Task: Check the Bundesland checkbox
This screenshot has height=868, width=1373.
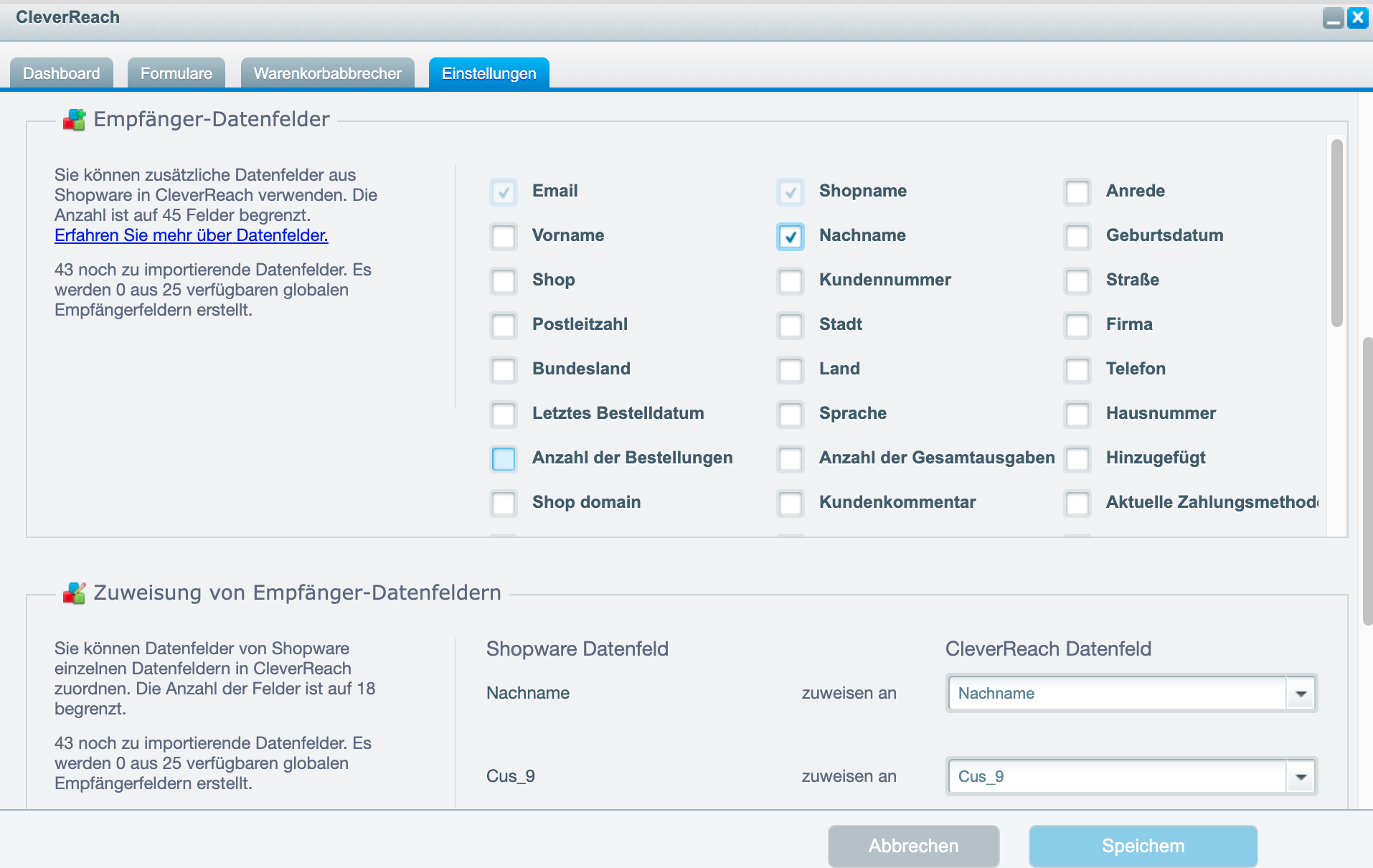Action: pos(504,369)
